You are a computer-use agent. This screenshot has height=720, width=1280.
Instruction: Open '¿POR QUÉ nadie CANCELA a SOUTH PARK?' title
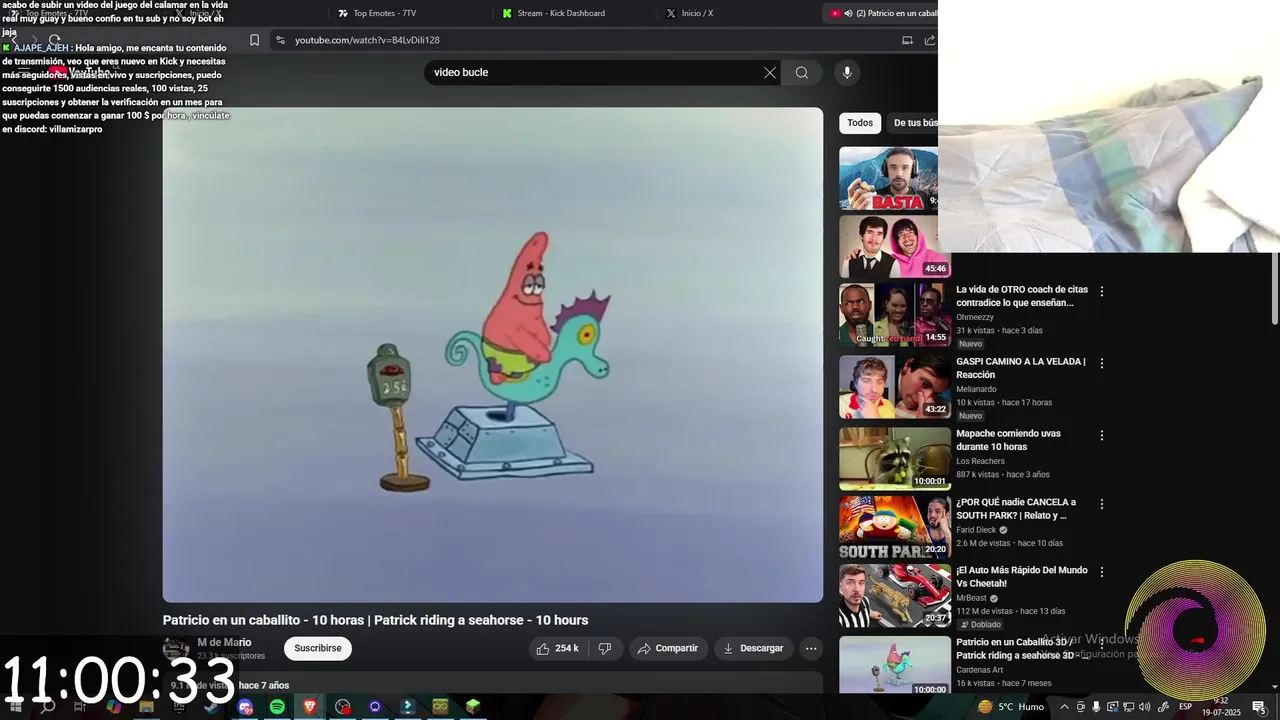pos(1016,509)
